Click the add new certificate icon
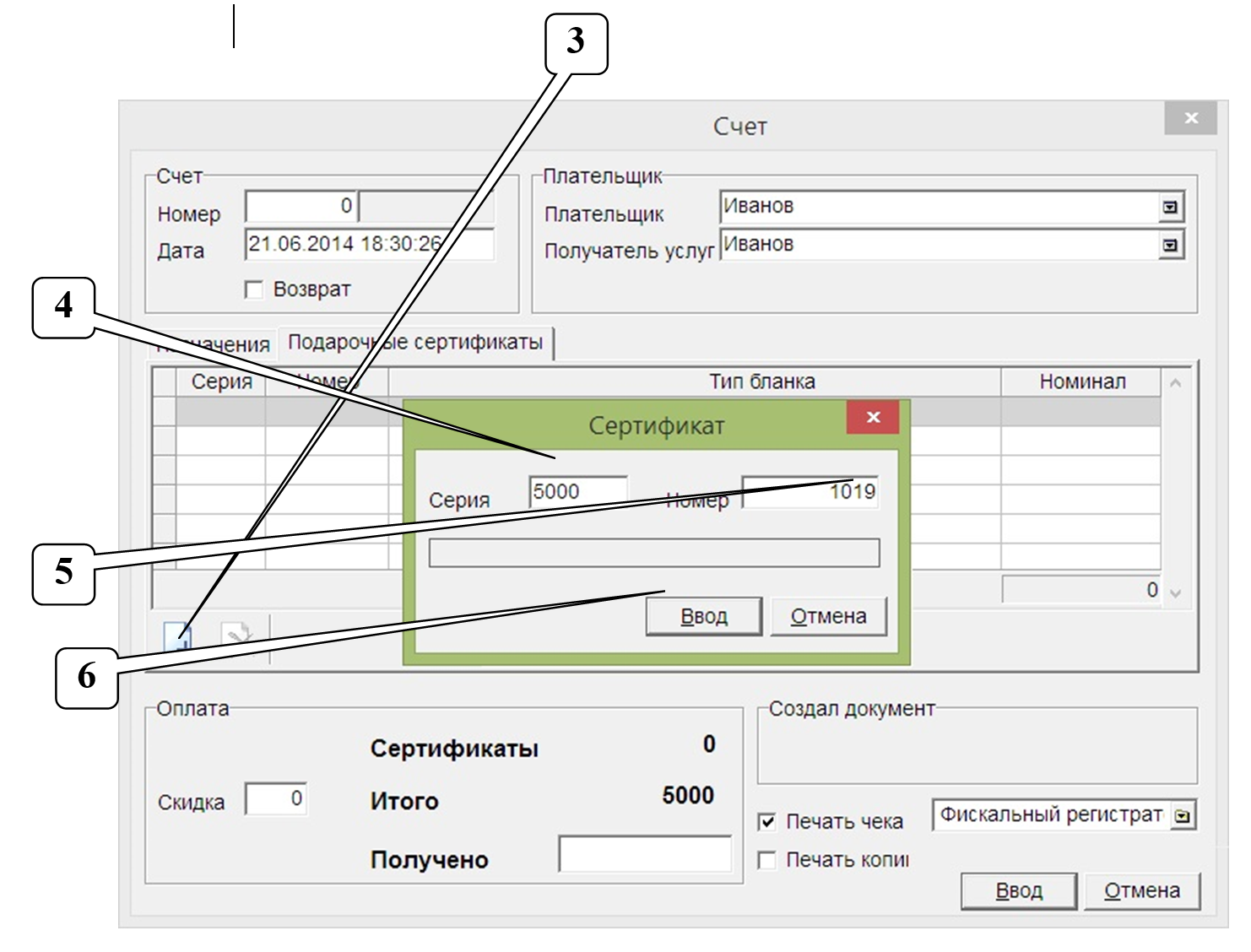 (178, 635)
